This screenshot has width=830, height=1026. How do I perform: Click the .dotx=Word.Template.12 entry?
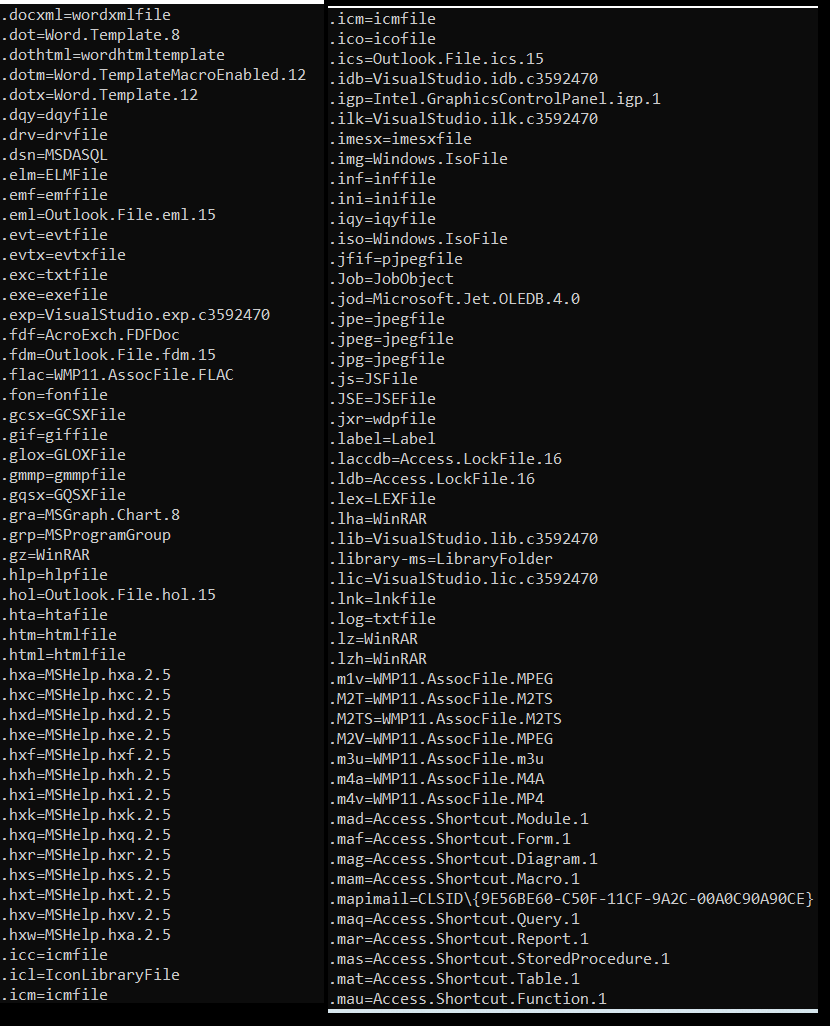99,95
